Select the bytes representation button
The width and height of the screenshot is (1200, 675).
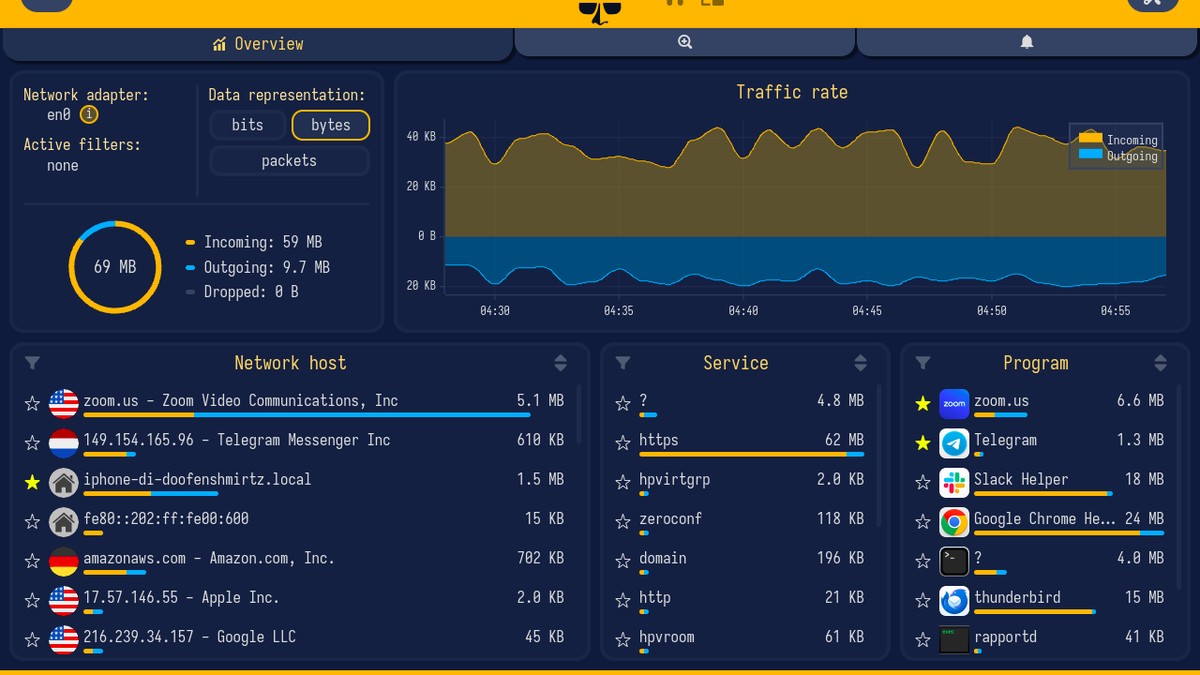coord(331,125)
